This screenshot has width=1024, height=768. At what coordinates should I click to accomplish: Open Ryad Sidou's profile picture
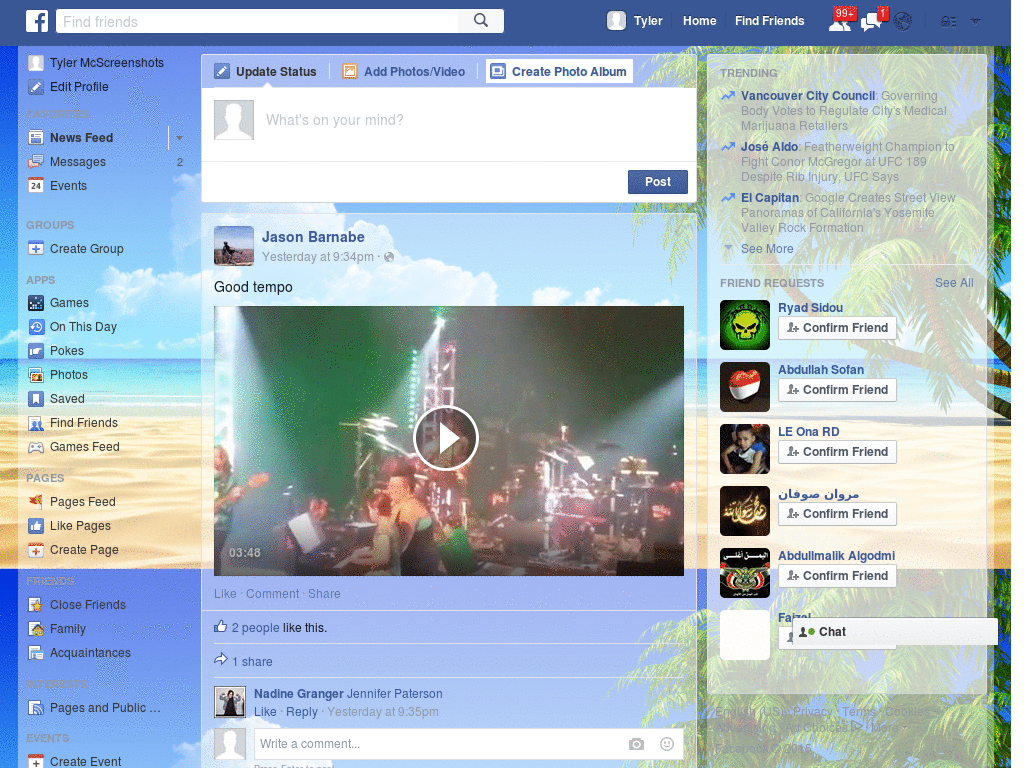[x=744, y=325]
